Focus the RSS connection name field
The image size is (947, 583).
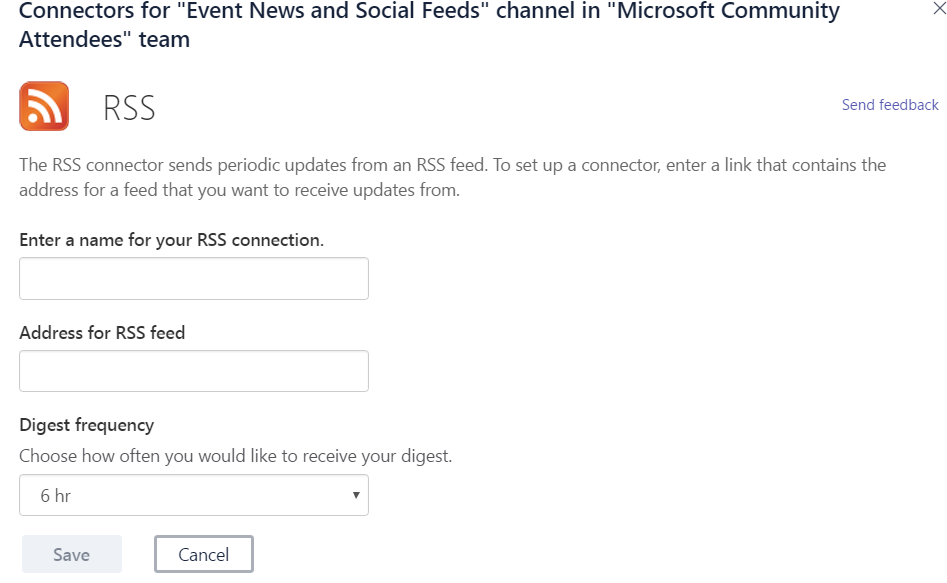[x=194, y=278]
